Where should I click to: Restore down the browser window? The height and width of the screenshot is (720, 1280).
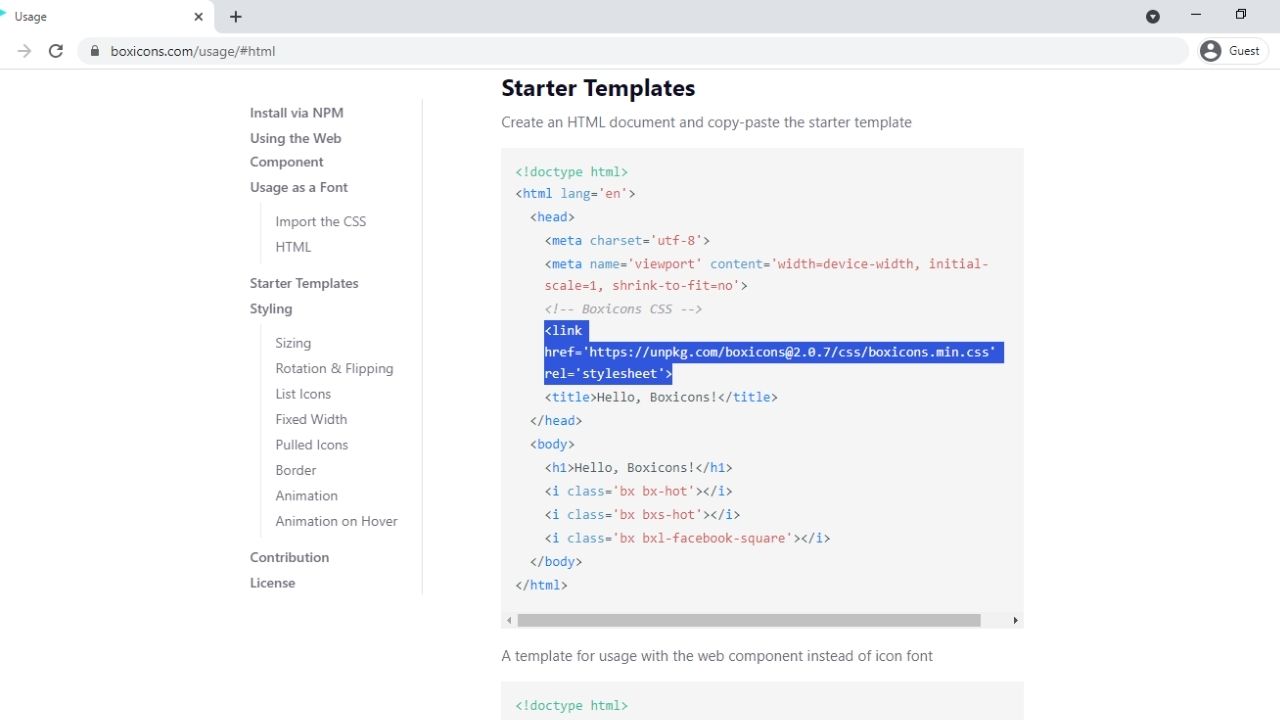click(x=1240, y=15)
